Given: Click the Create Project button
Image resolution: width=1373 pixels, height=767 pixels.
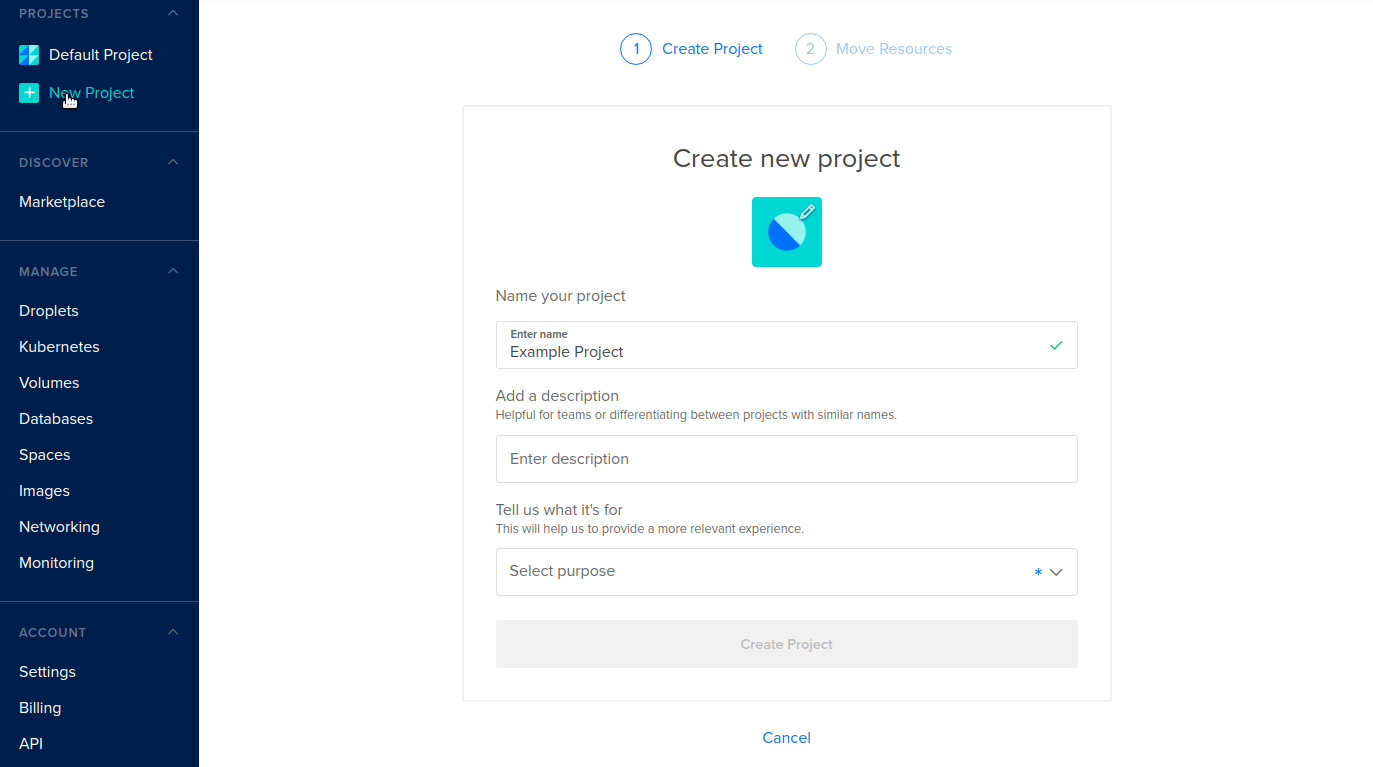Looking at the screenshot, I should click(x=786, y=643).
